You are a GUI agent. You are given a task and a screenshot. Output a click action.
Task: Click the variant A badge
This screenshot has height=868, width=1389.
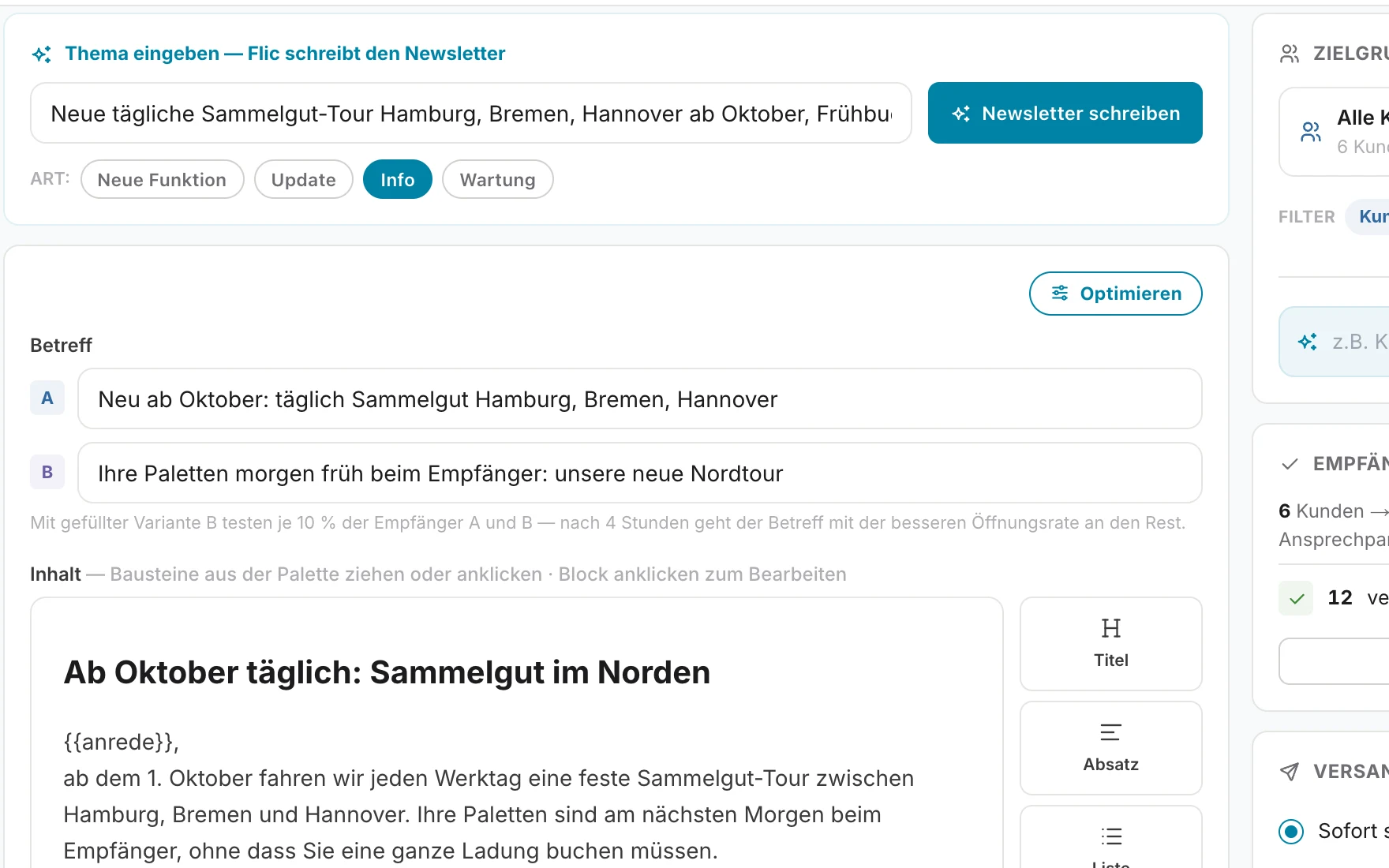[47, 398]
